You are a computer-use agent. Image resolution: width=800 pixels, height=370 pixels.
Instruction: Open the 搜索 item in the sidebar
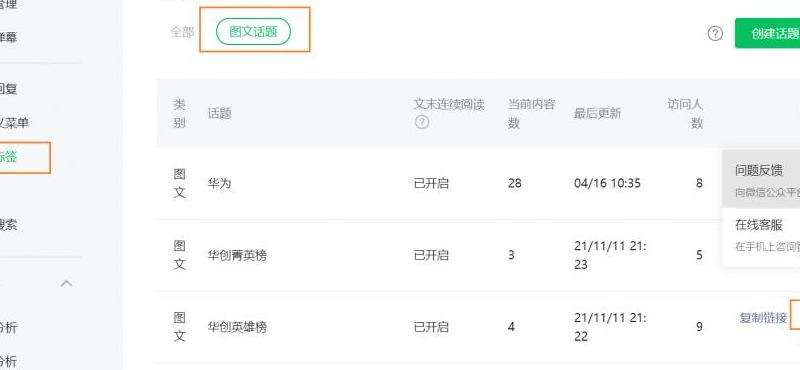9,225
